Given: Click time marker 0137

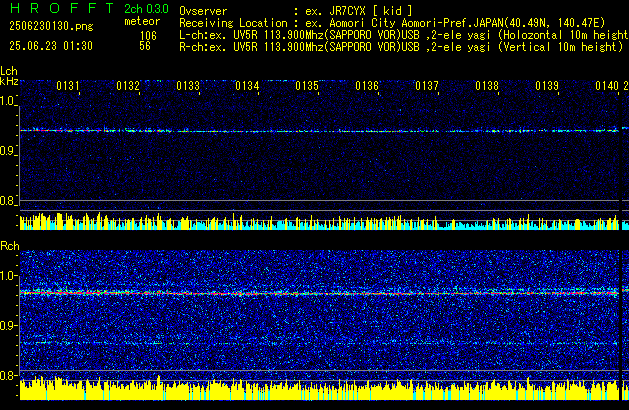Looking at the screenshot, I should pyautogui.click(x=427, y=86).
